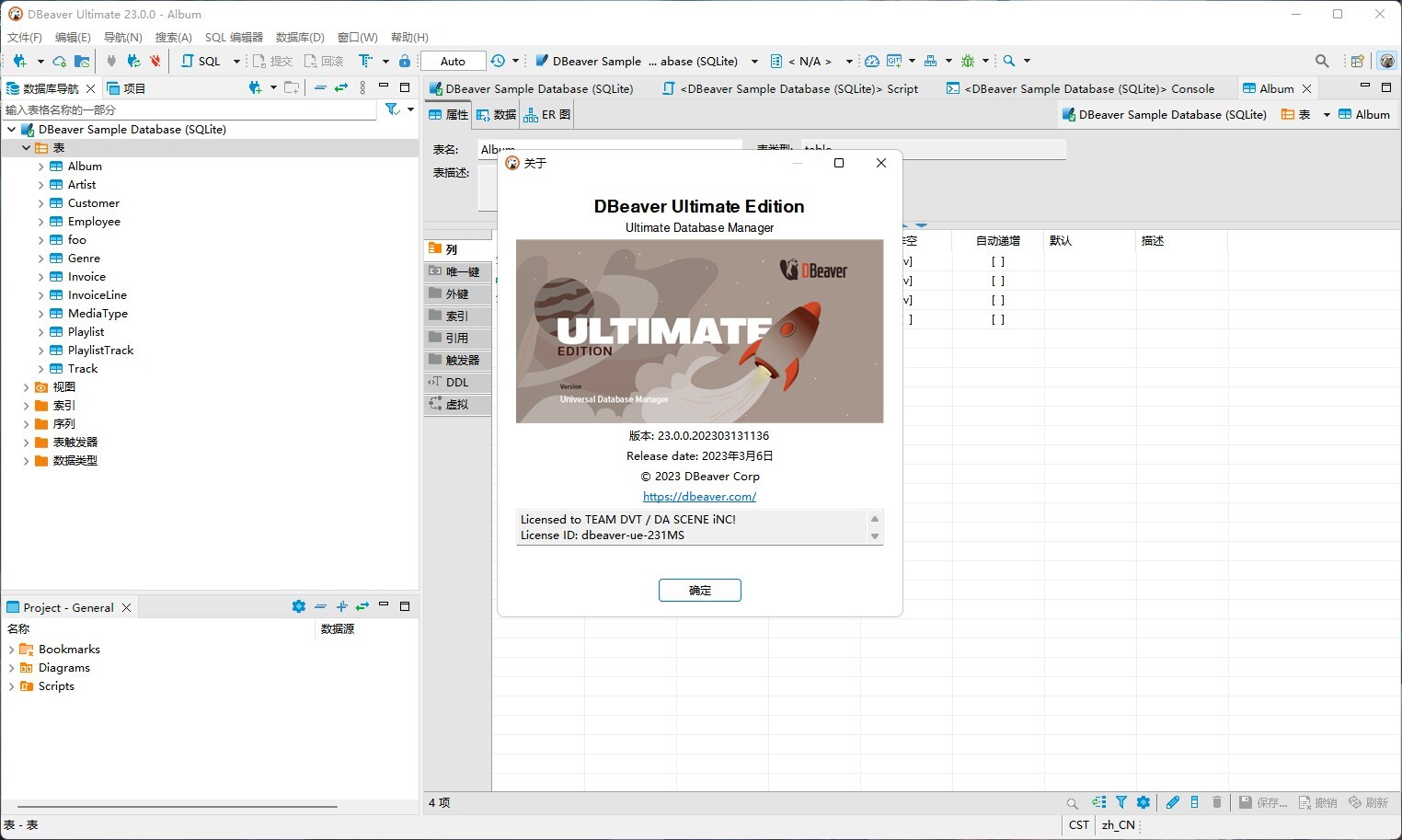Screen dimensions: 1402x840
Task: Open the SQL 编辑器 menu
Action: click(234, 37)
